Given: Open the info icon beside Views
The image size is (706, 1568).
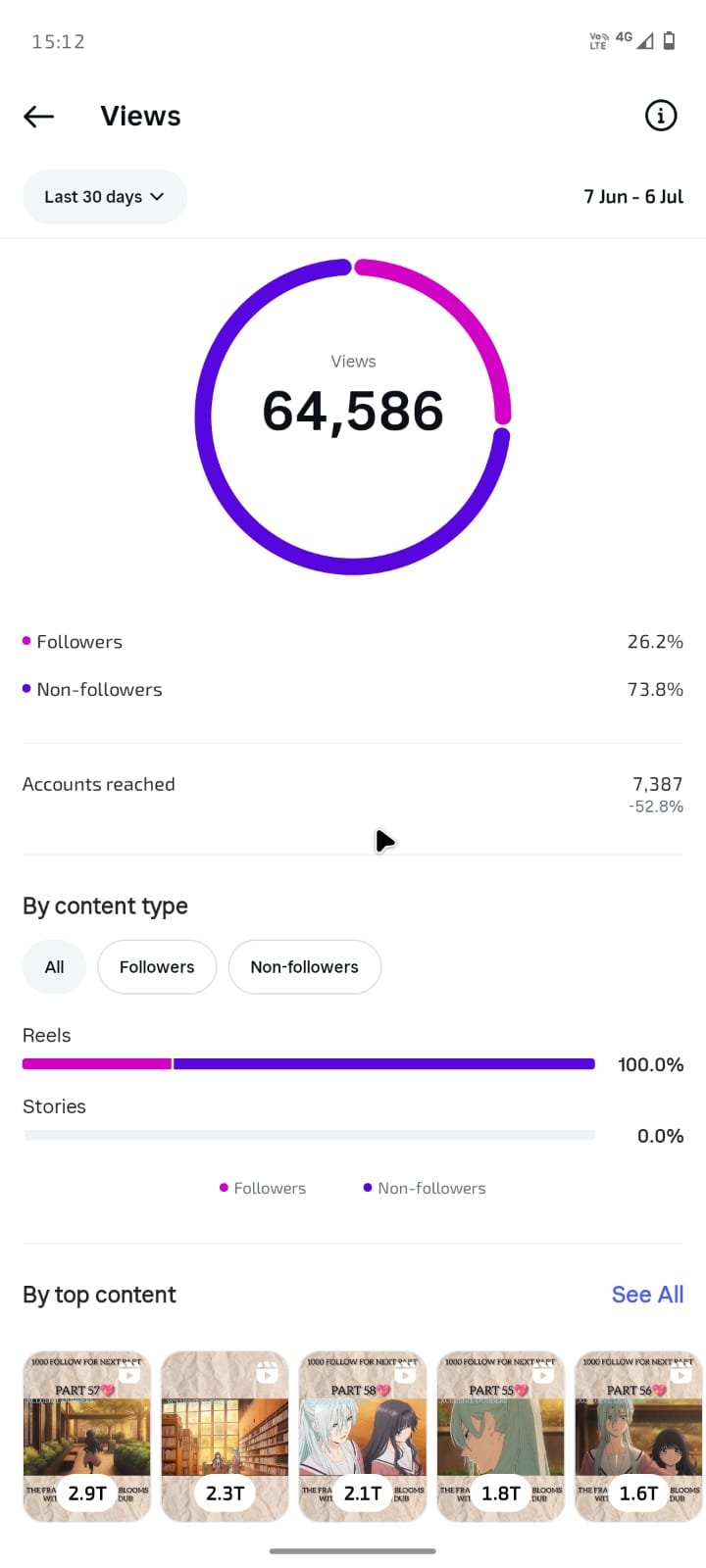Looking at the screenshot, I should point(661,116).
